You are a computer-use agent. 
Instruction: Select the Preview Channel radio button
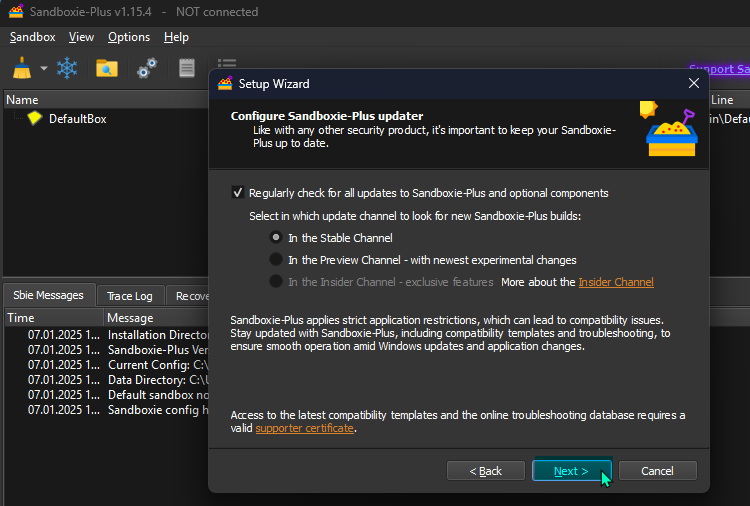coord(276,259)
